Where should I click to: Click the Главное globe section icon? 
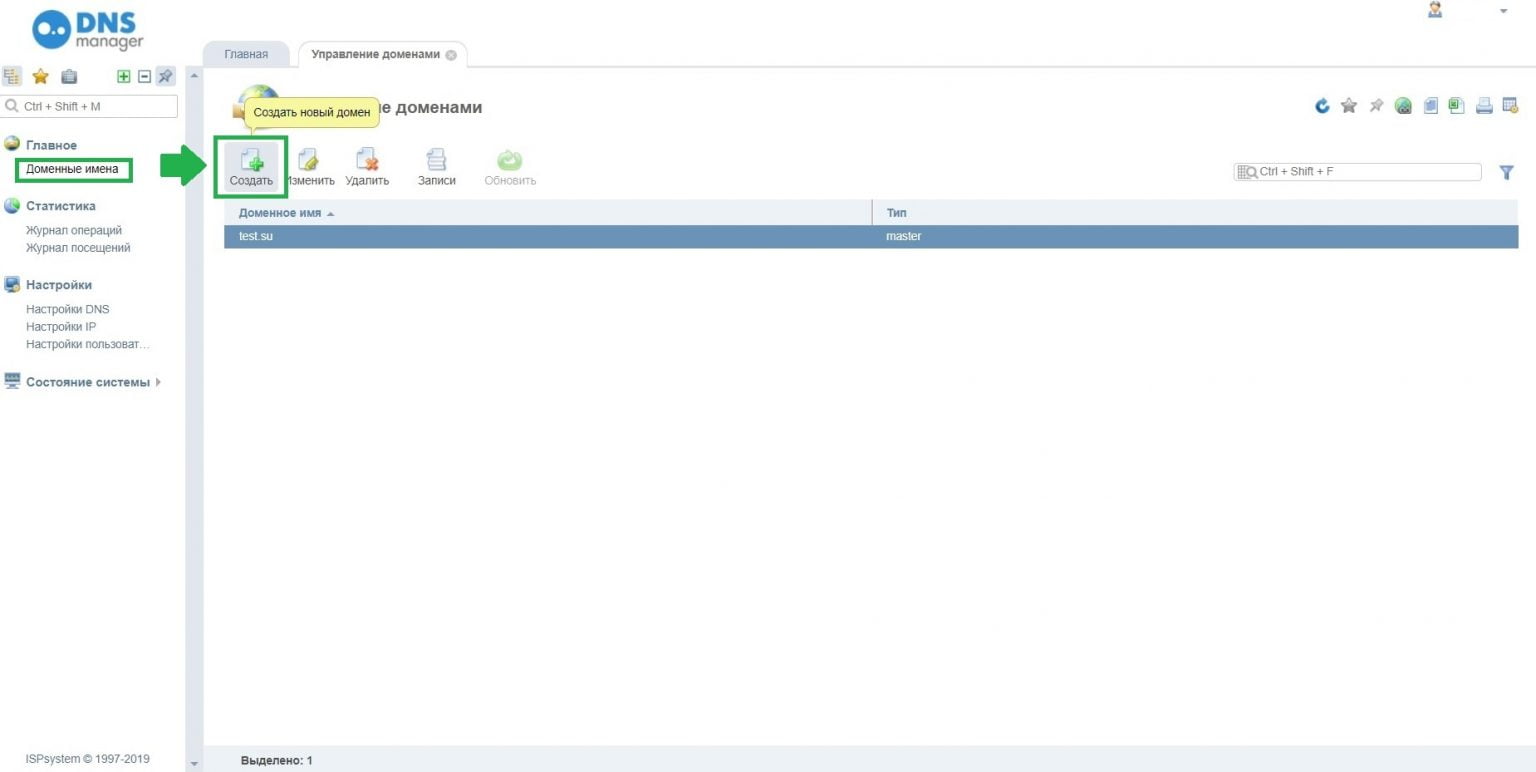pyautogui.click(x=12, y=144)
